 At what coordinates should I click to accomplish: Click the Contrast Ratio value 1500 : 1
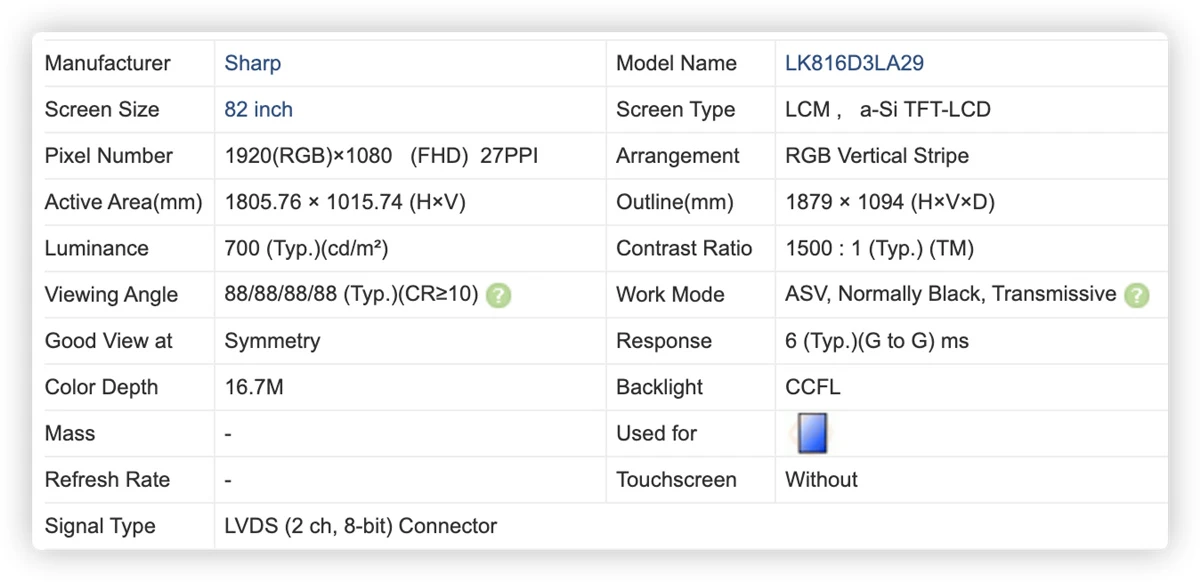[x=879, y=249]
